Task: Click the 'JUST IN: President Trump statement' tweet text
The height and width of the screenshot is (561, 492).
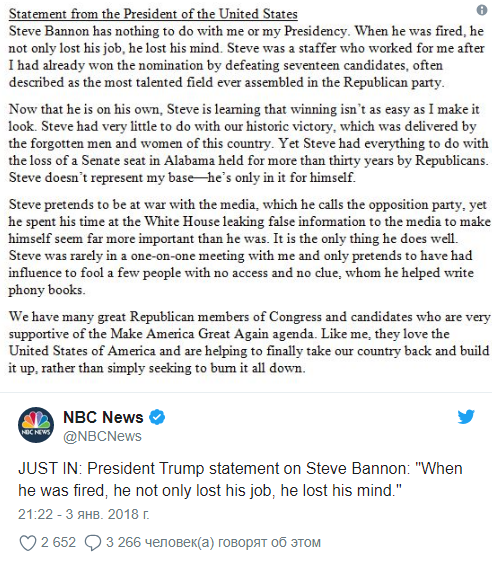Action: (240, 479)
